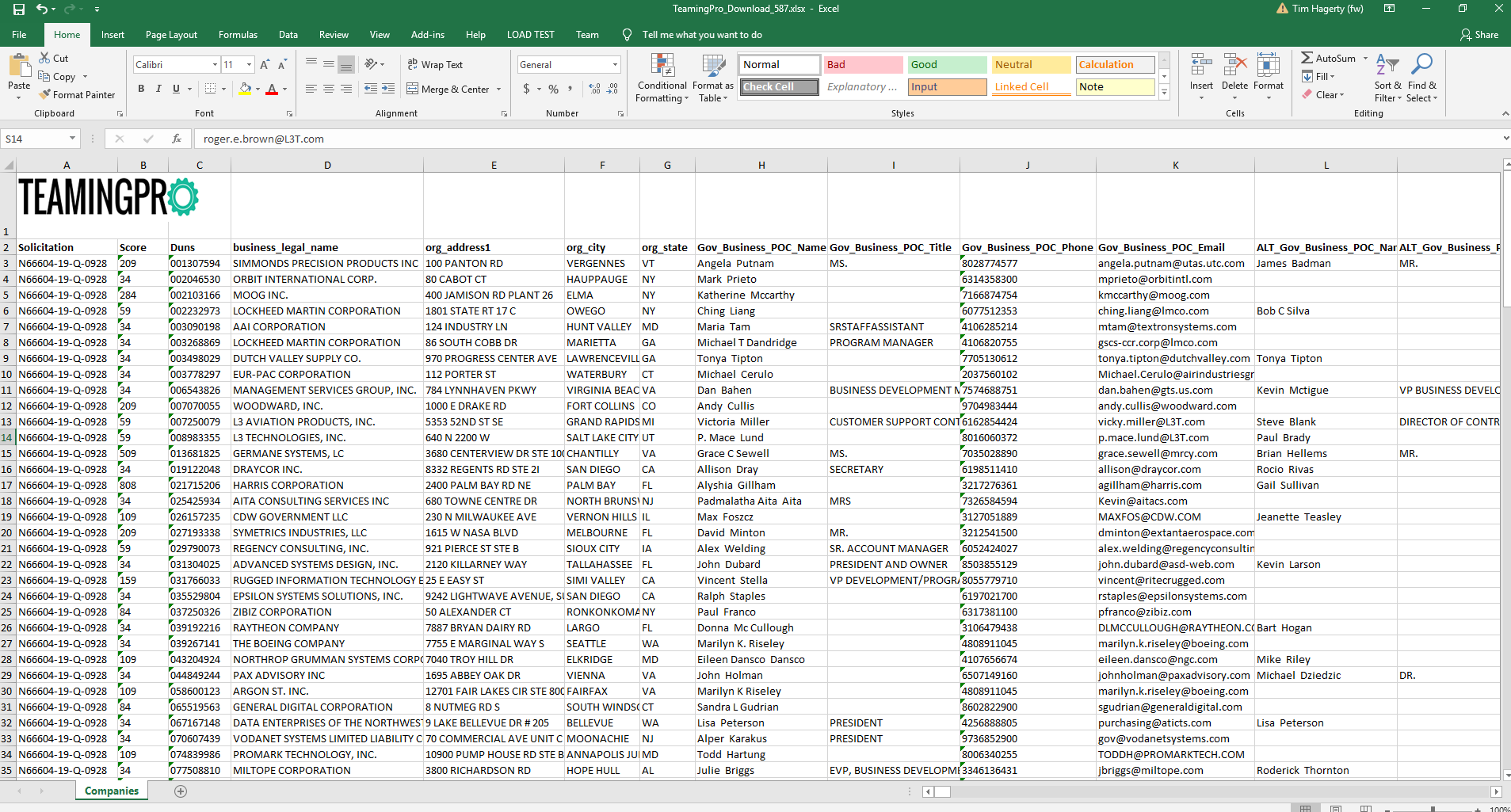Click the Share button

1479,35
